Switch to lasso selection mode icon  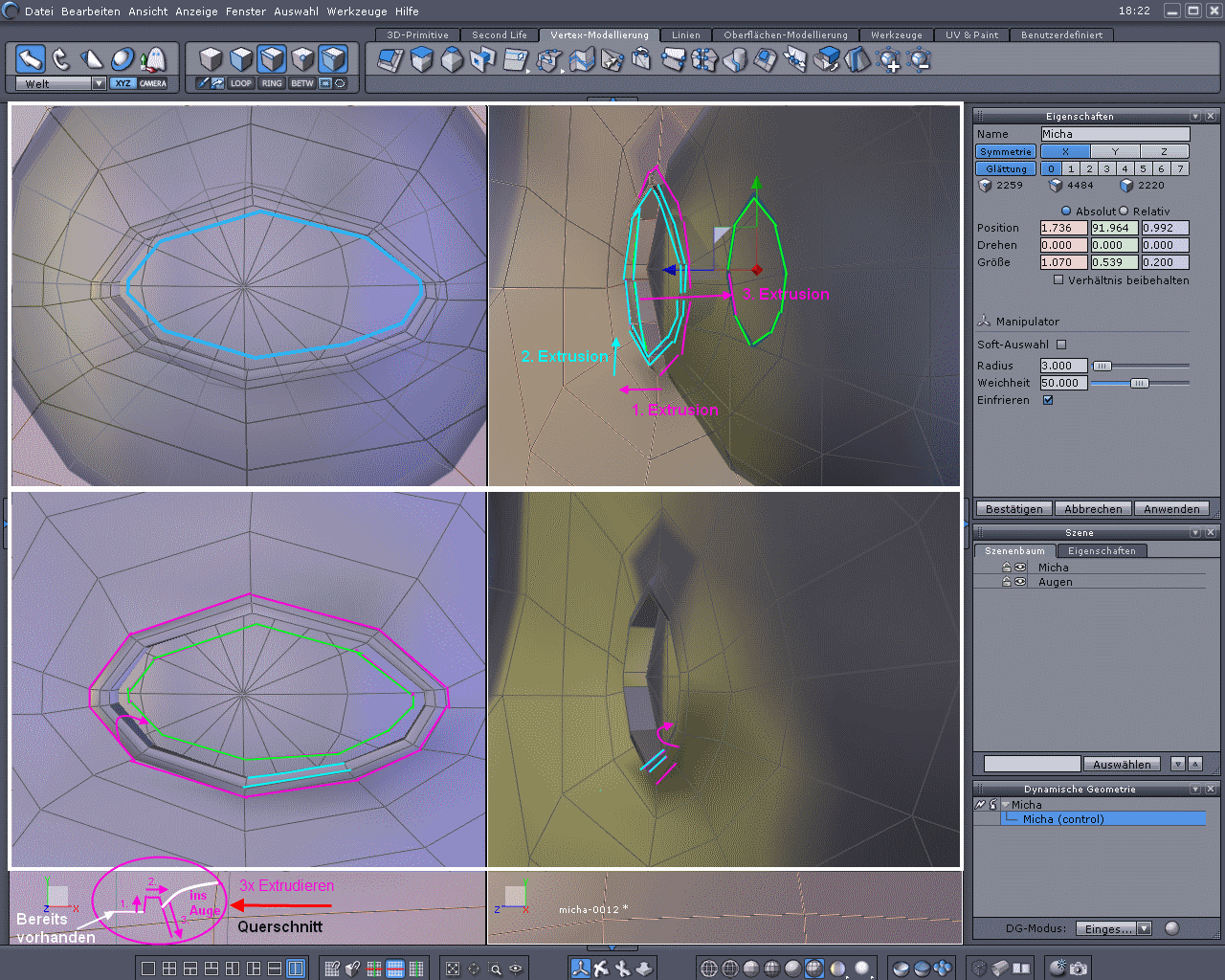tap(340, 83)
